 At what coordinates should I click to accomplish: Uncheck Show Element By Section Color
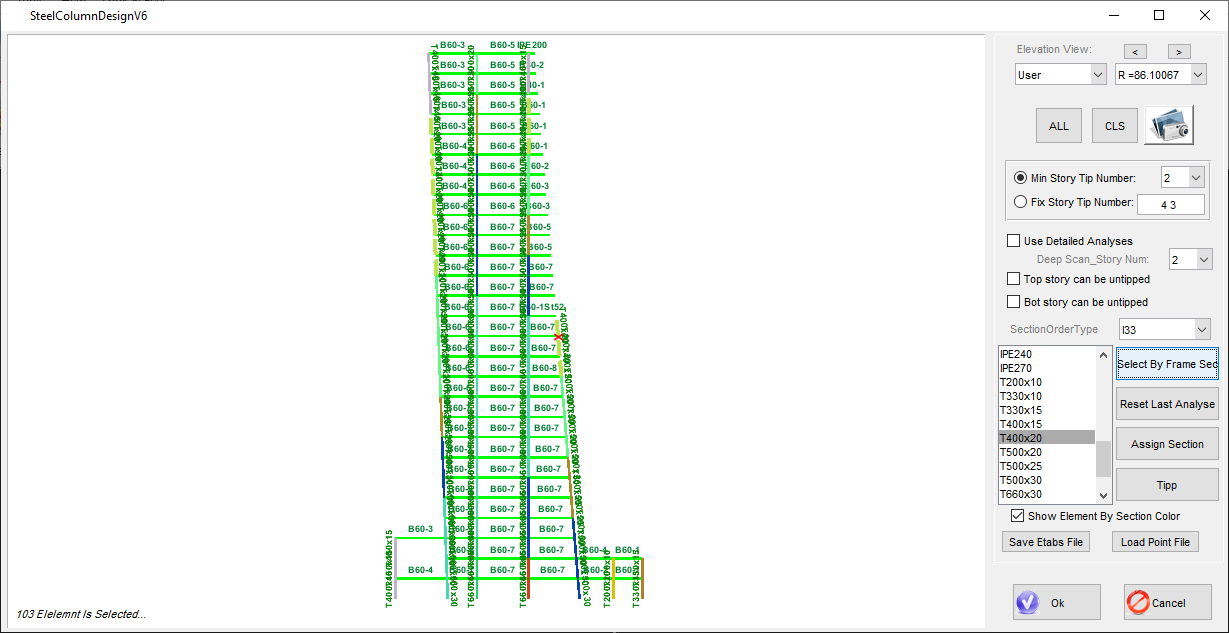pos(1018,516)
